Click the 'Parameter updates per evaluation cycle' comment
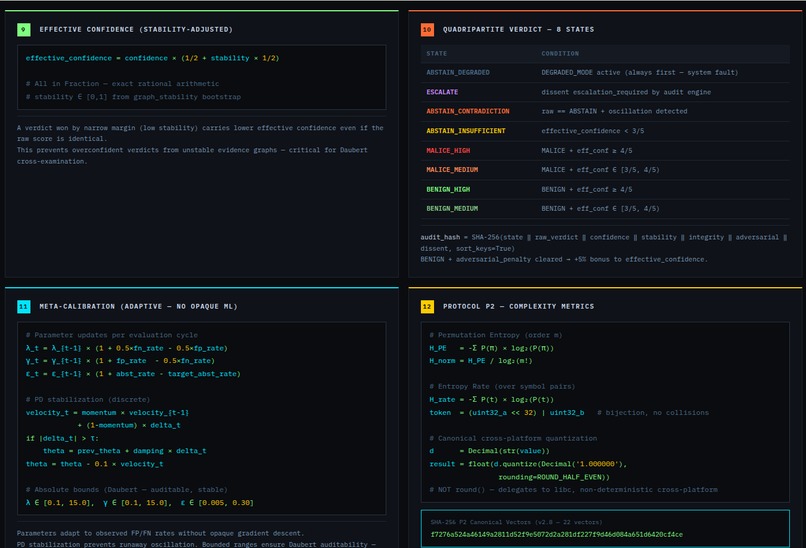Screen dimensions: 806x548 coord(112,335)
